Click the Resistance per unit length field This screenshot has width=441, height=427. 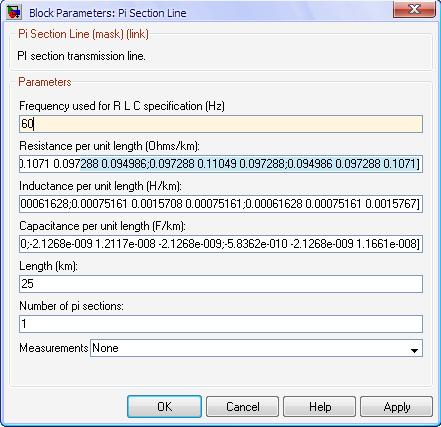coord(221,164)
